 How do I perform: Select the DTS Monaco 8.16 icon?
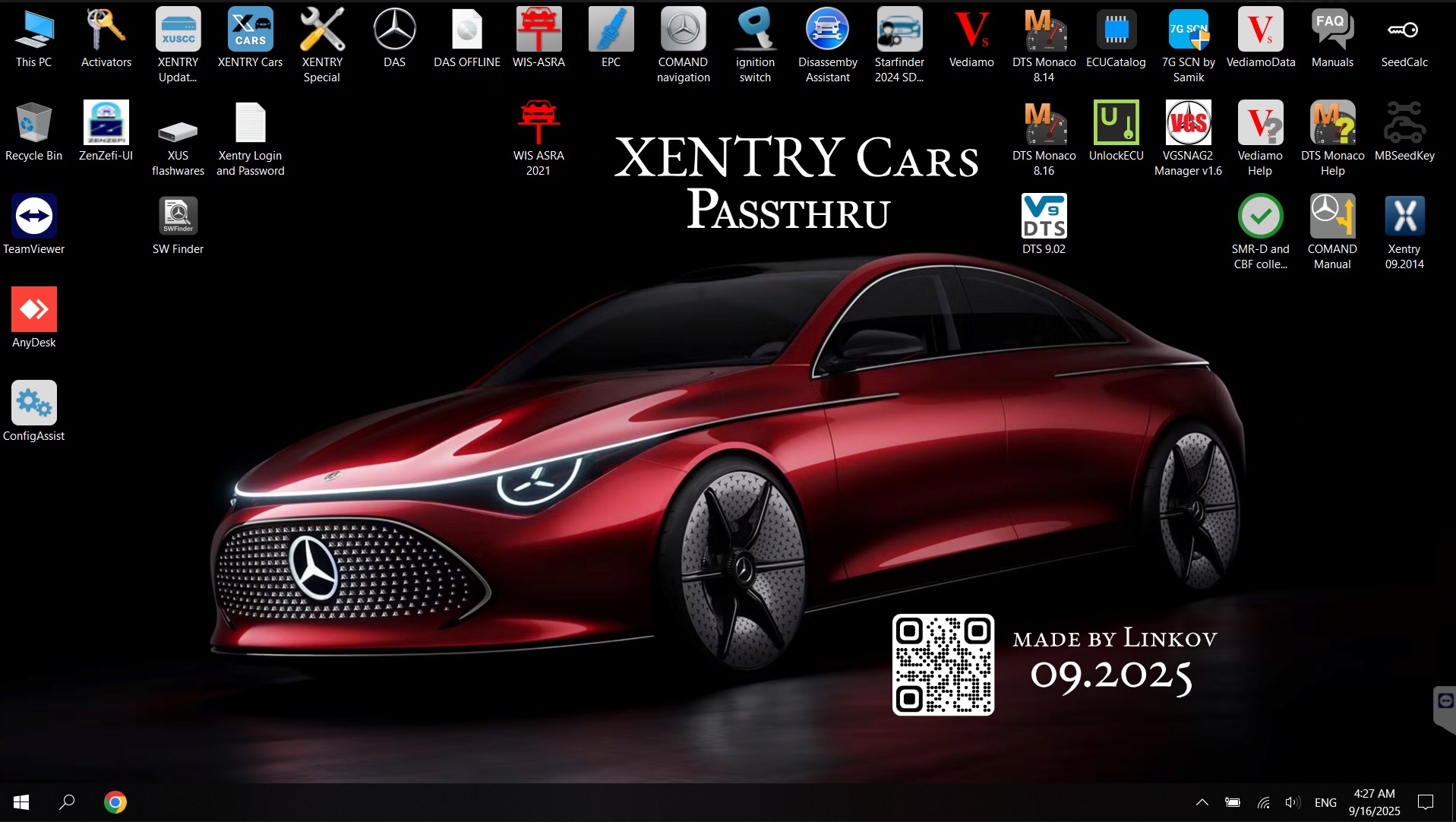point(1044,124)
